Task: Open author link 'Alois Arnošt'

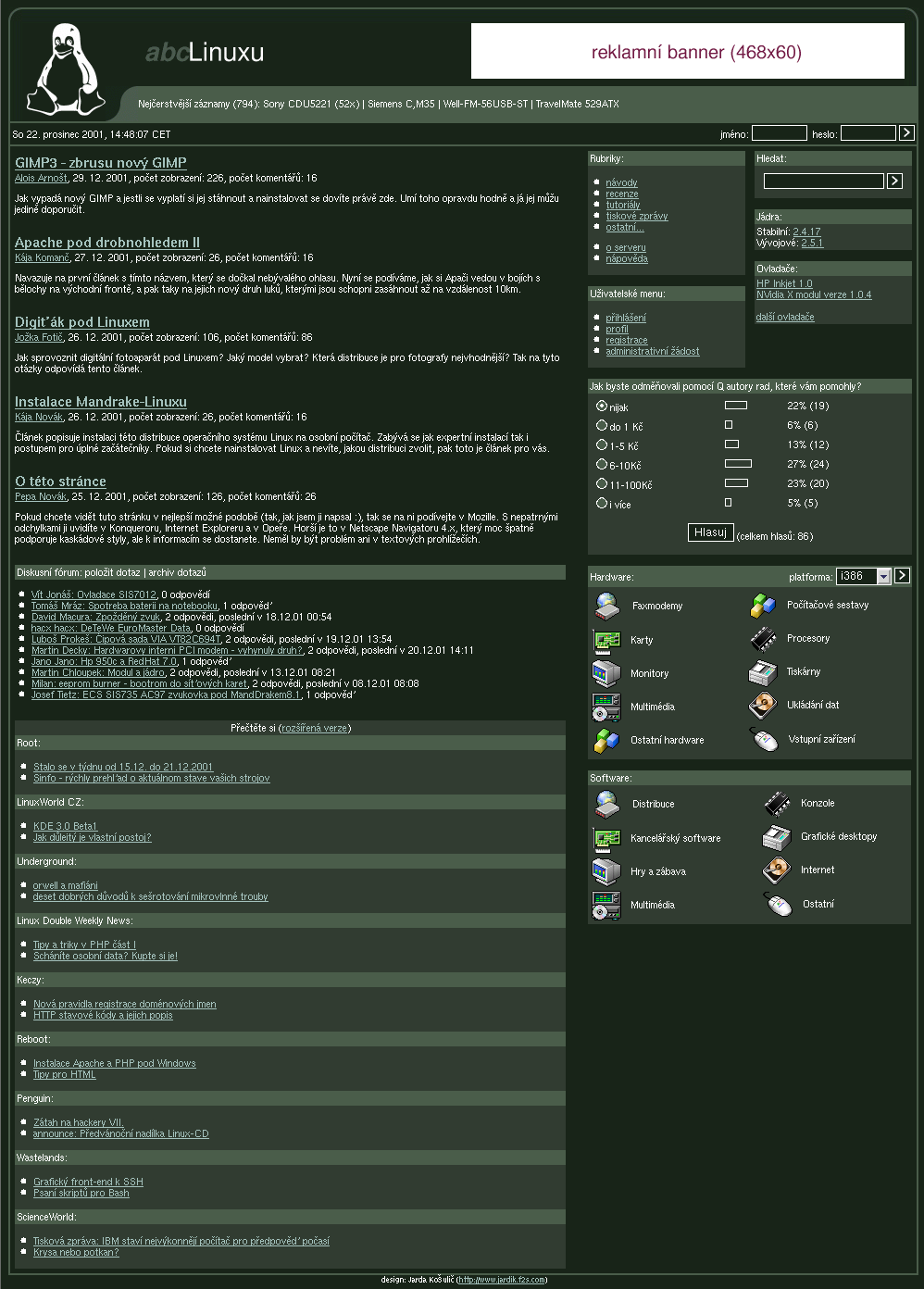Action: coord(41,178)
